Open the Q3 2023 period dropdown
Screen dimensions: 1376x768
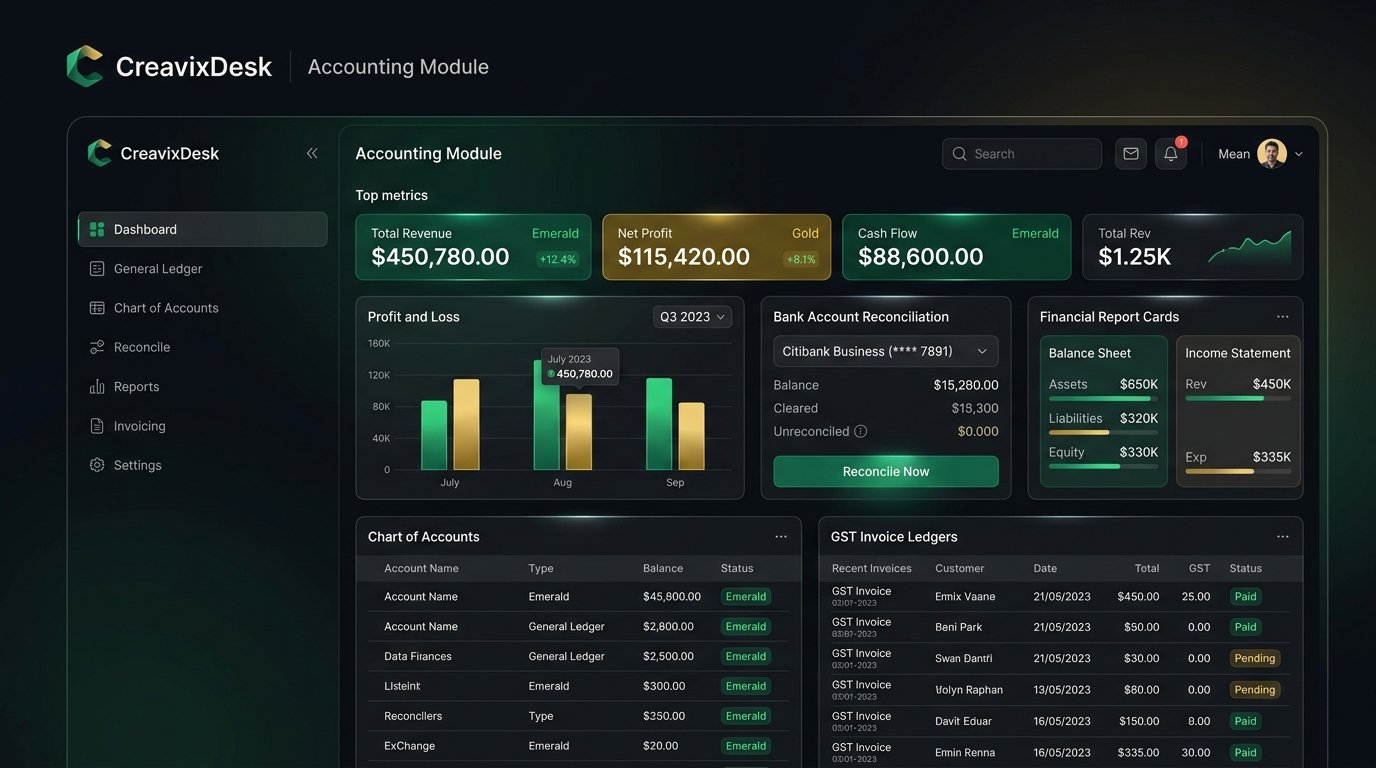click(692, 317)
